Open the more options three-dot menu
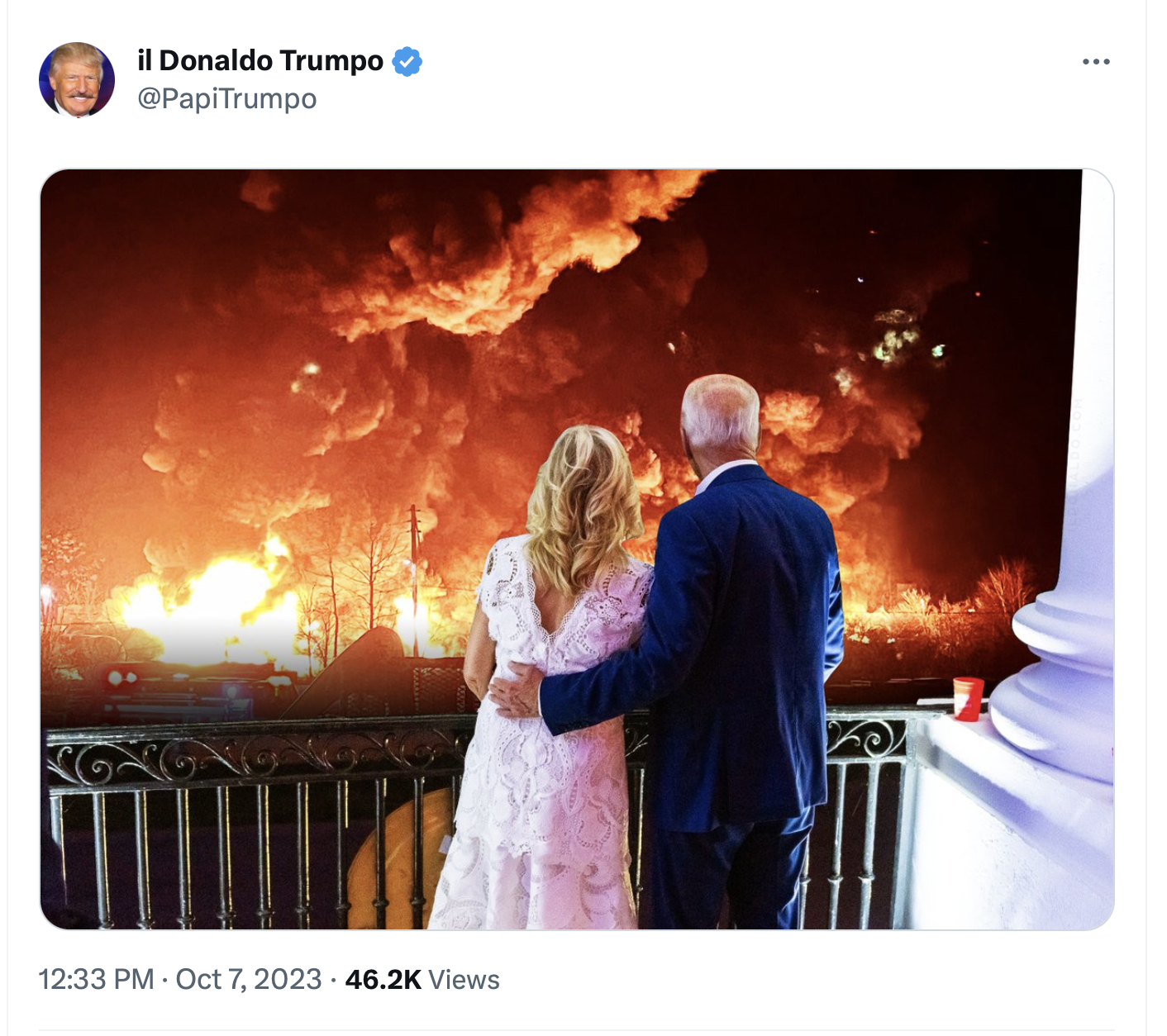The width and height of the screenshot is (1167, 1036). pos(1096,62)
